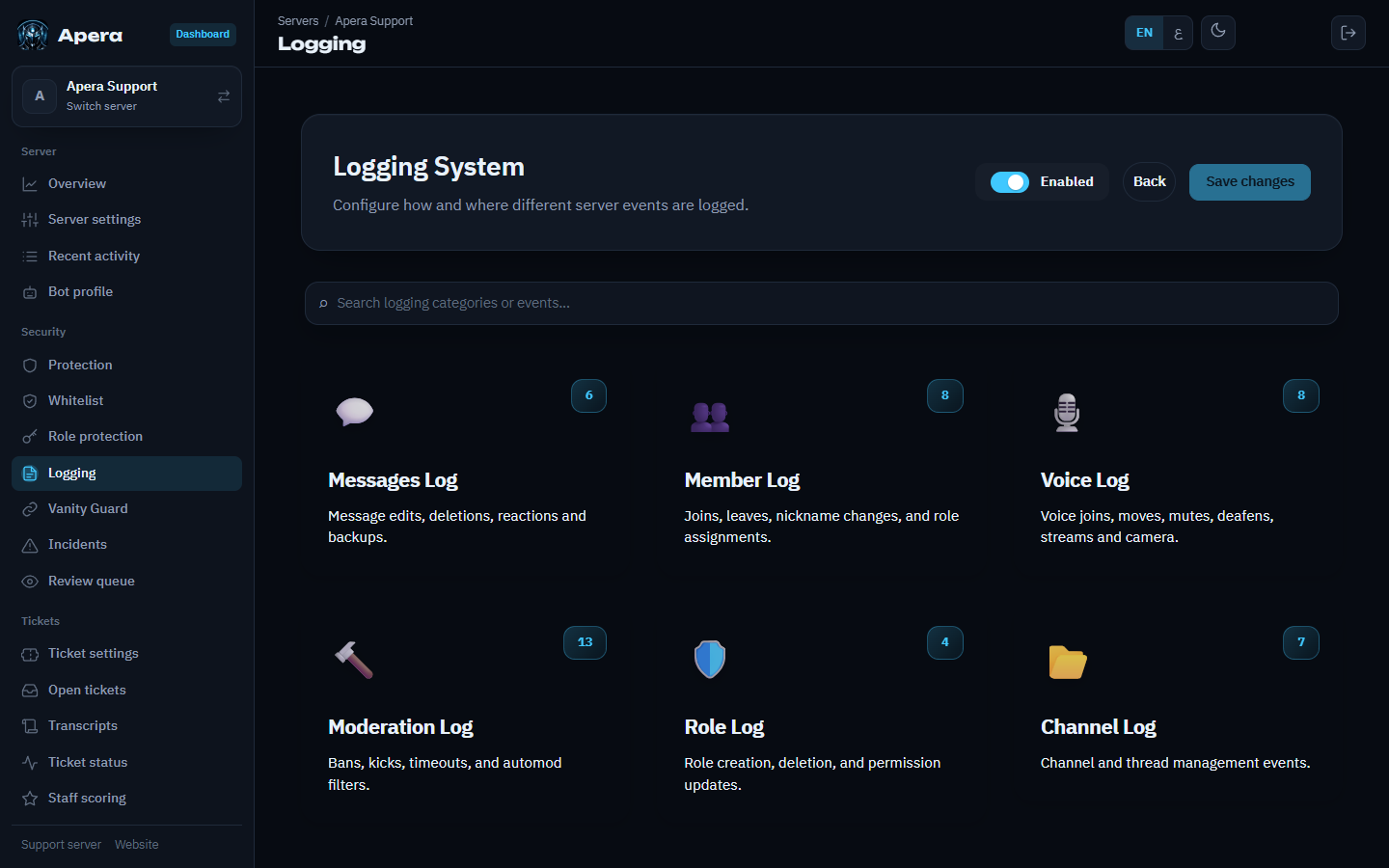Click the Messages Log count badge 6
Image resolution: width=1389 pixels, height=868 pixels.
tap(588, 395)
